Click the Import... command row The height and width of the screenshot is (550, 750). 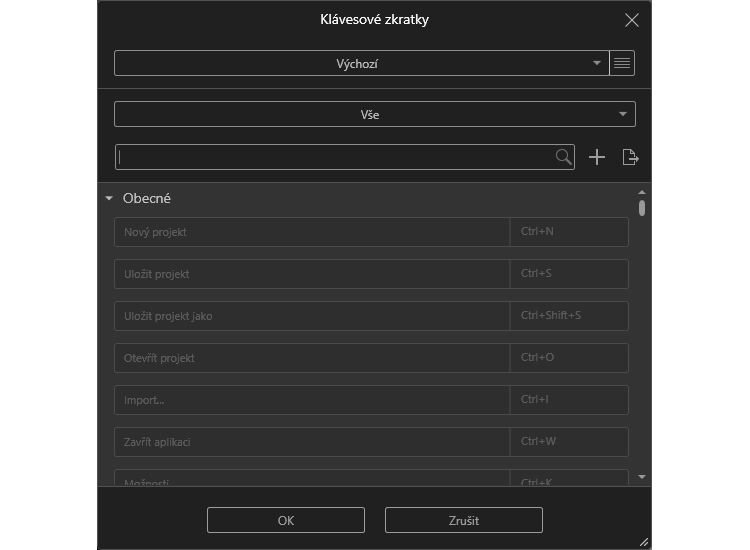311,400
